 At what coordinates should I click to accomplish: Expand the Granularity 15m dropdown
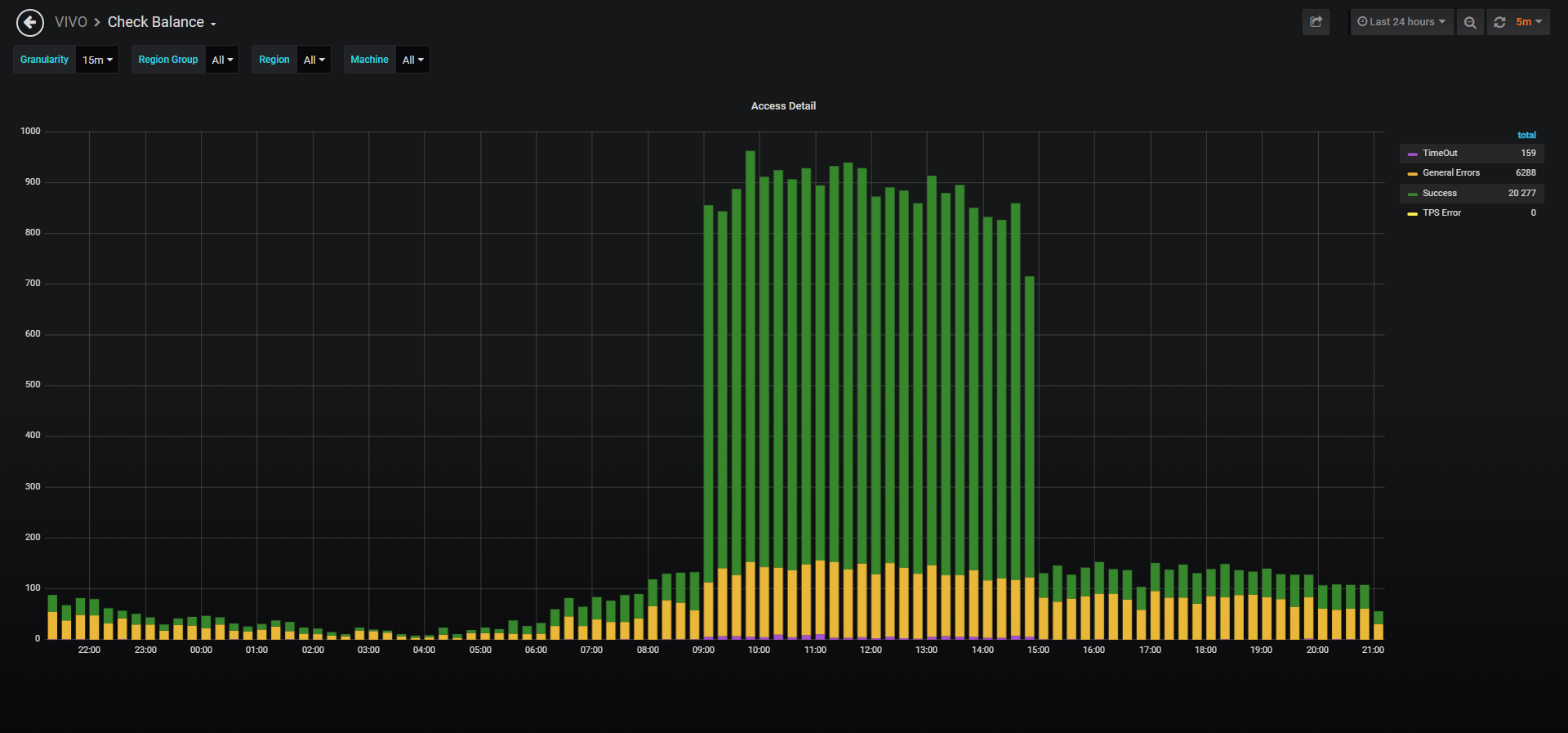tap(97, 60)
